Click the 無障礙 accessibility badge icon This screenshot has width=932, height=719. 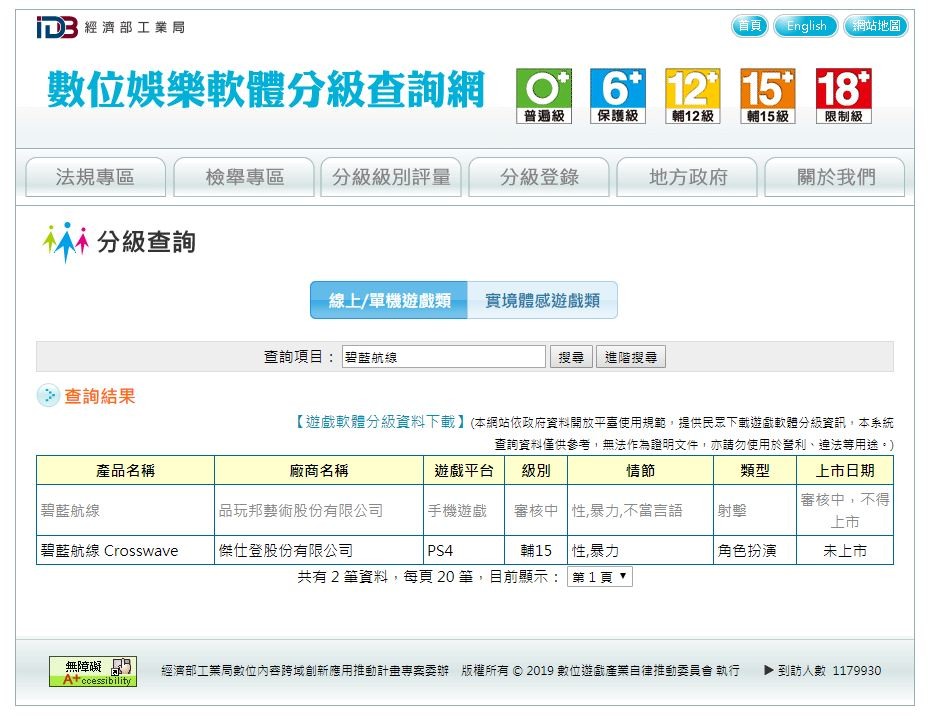click(93, 671)
